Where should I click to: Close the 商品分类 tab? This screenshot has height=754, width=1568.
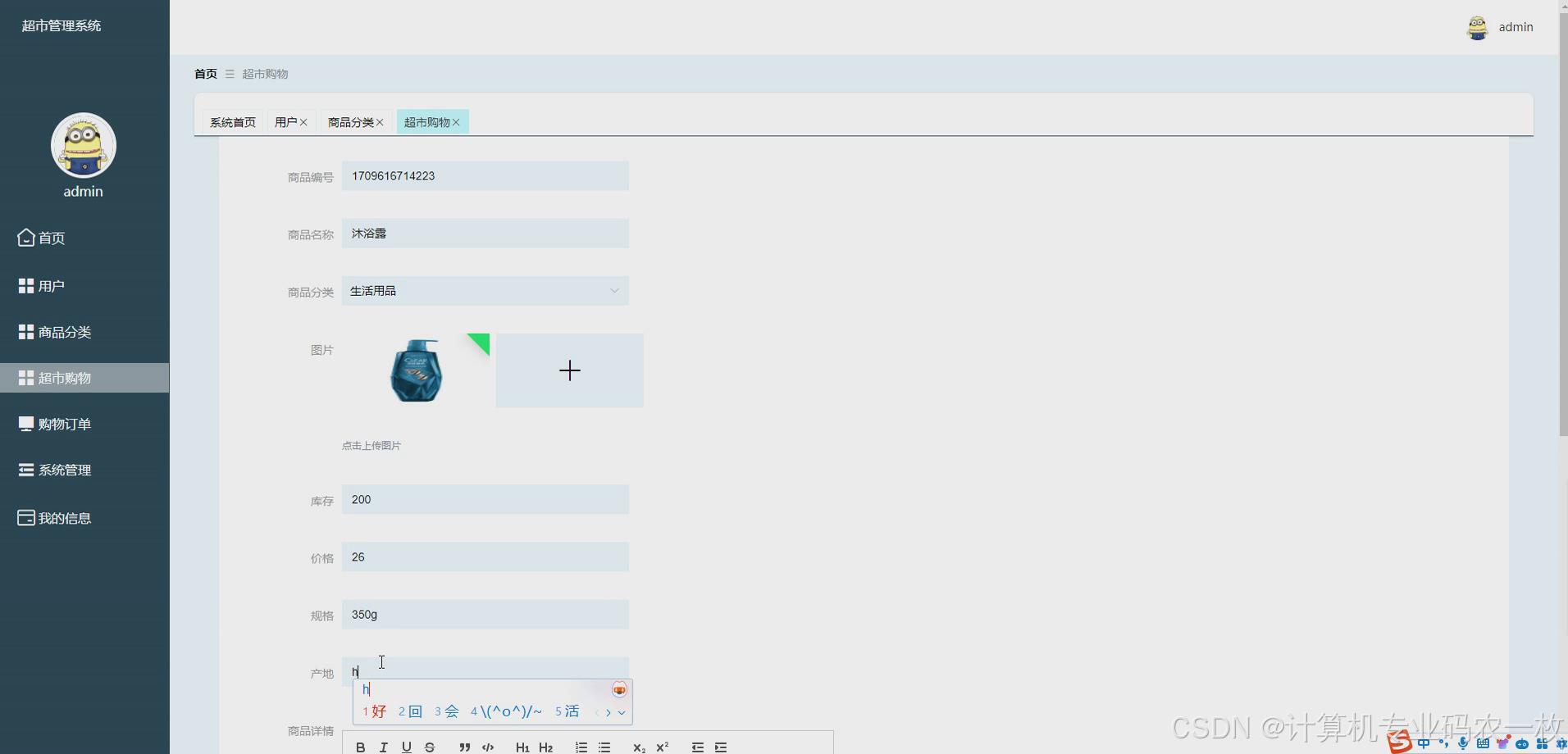[380, 122]
